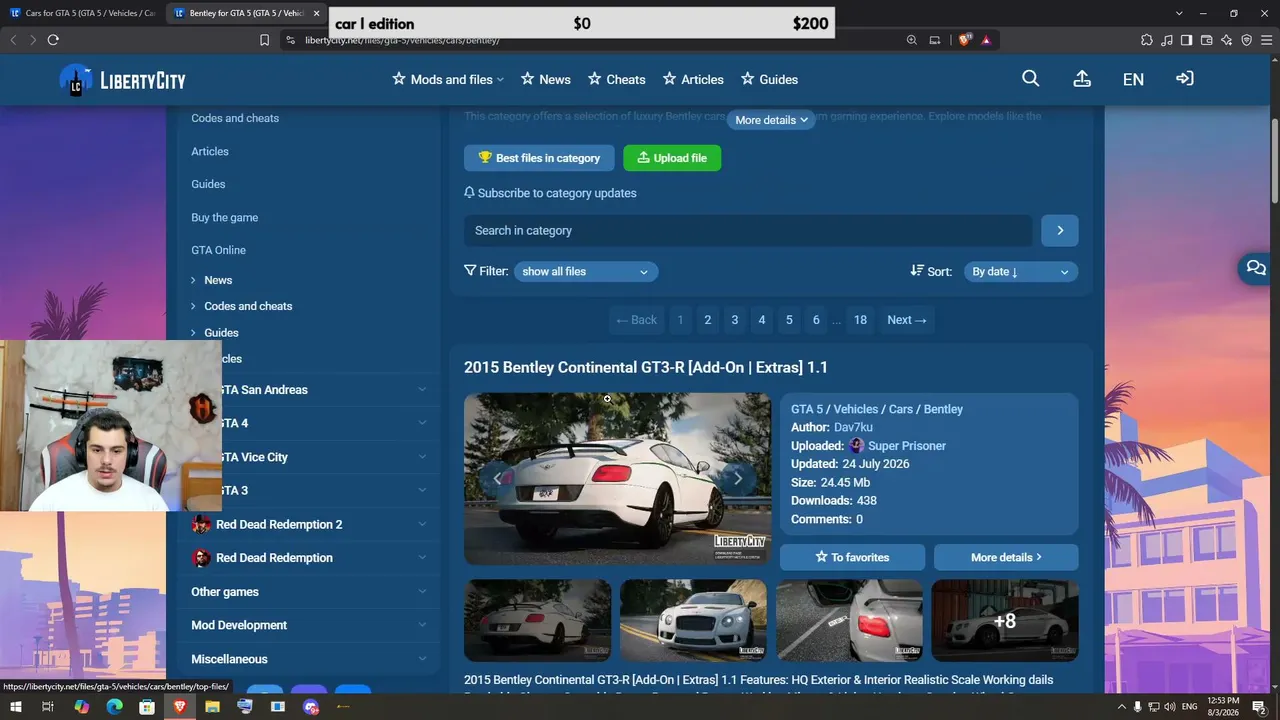Bookmark this page via the bookmark icon
Screen dimensions: 1280x720
point(264,40)
